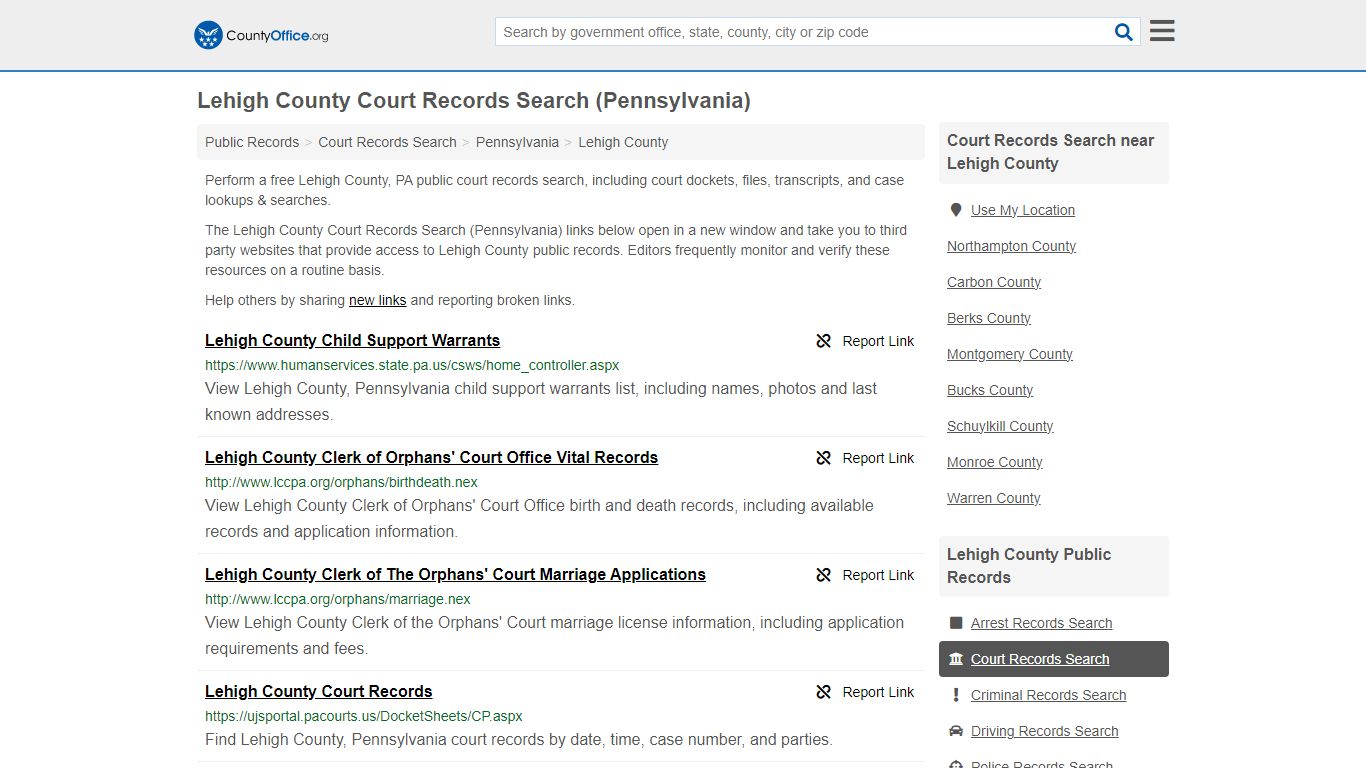Click the location pin icon
This screenshot has width=1366, height=768.
click(x=956, y=210)
